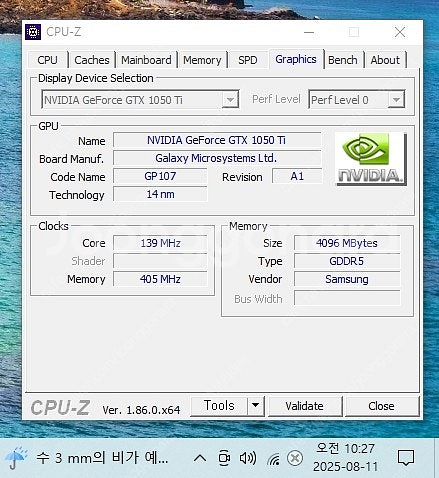This screenshot has width=439, height=478.
Task: Open the Tools dropdown arrow
Action: (x=256, y=406)
